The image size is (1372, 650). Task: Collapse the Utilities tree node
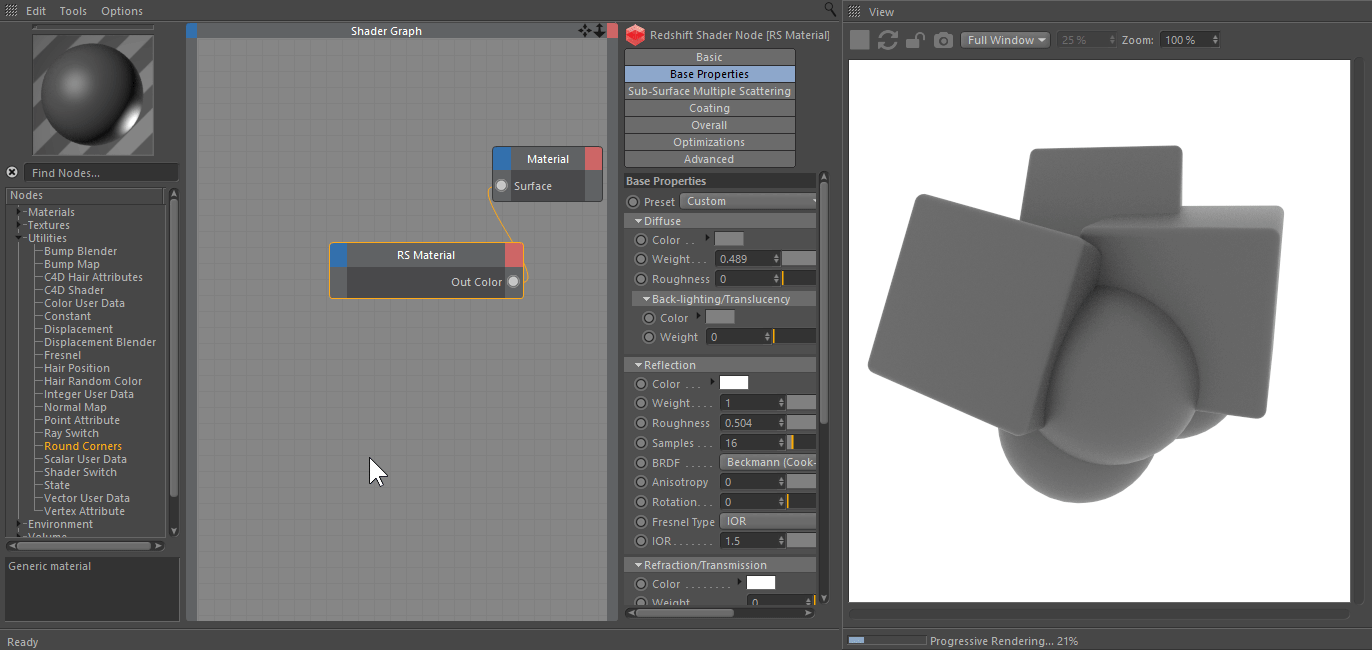20,238
